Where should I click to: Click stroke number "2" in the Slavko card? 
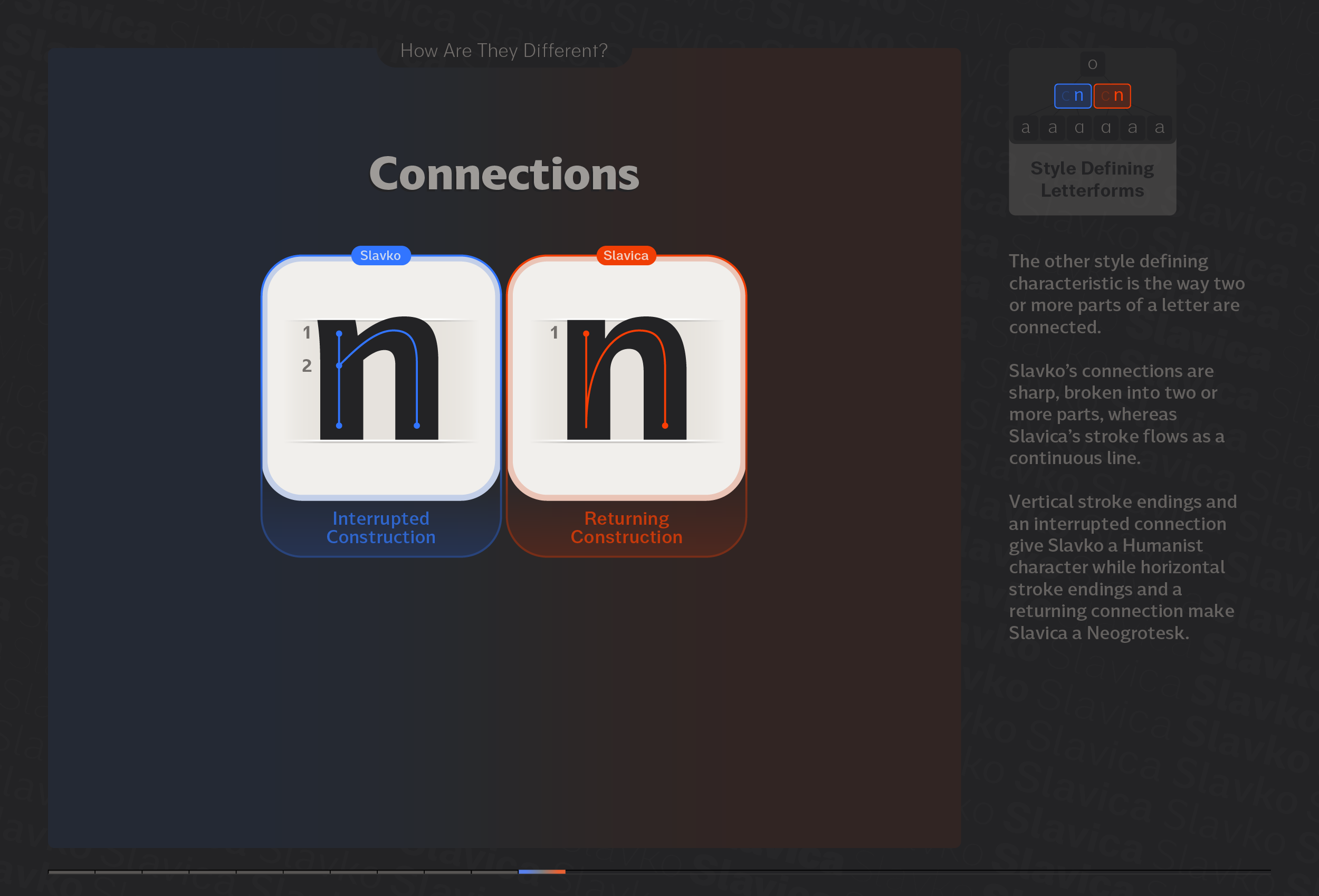(x=307, y=365)
